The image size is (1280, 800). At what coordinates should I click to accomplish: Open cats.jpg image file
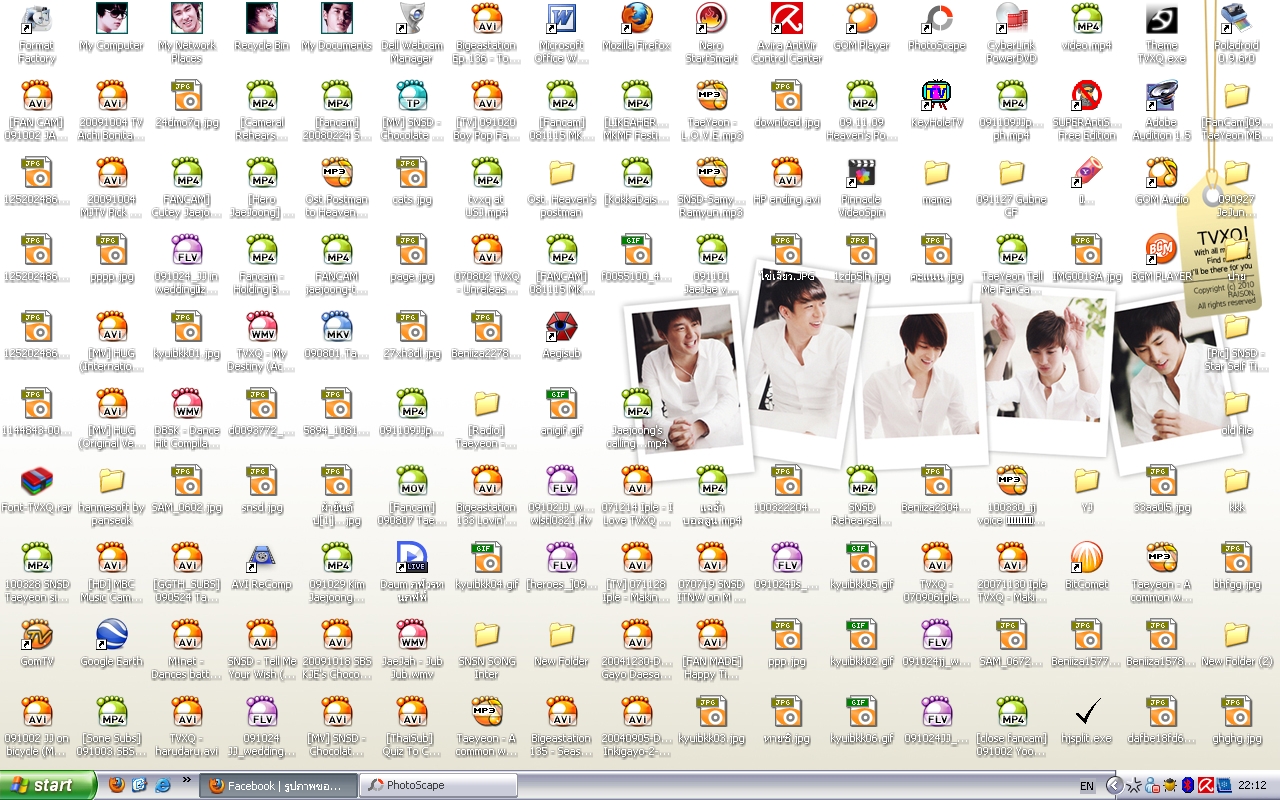coord(412,172)
